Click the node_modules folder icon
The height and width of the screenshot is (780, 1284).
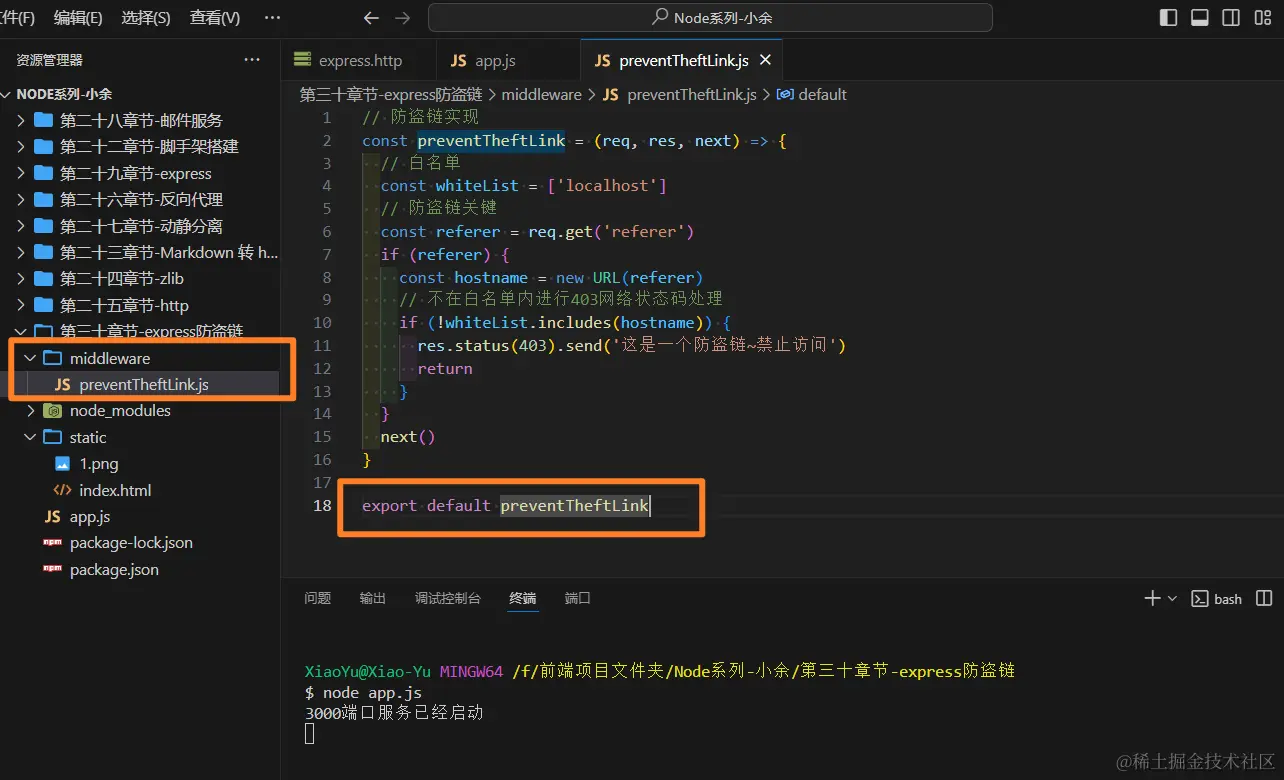click(53, 411)
